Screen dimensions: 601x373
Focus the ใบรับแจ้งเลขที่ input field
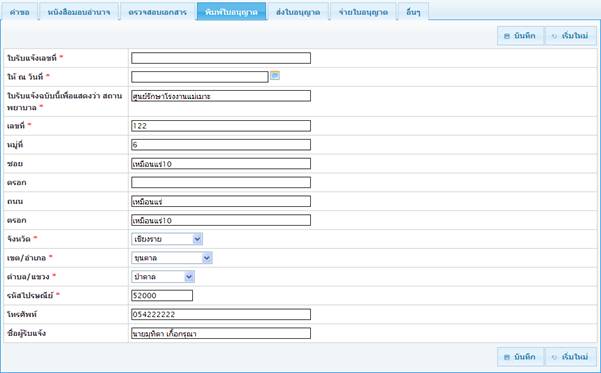click(221, 58)
